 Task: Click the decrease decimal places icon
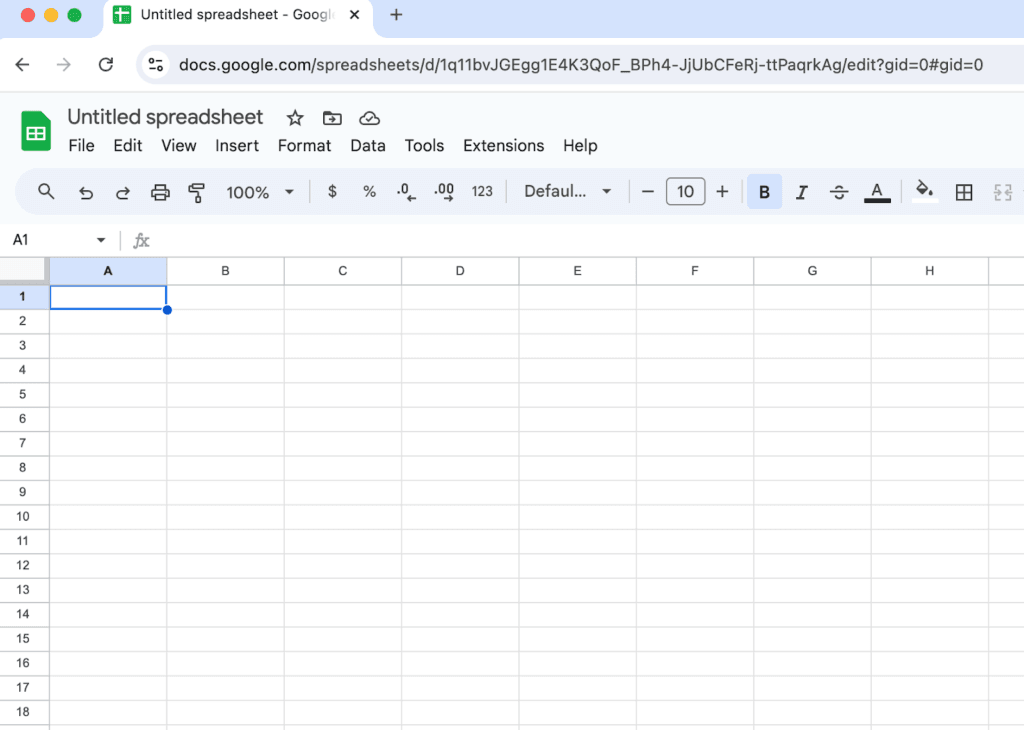coord(406,191)
